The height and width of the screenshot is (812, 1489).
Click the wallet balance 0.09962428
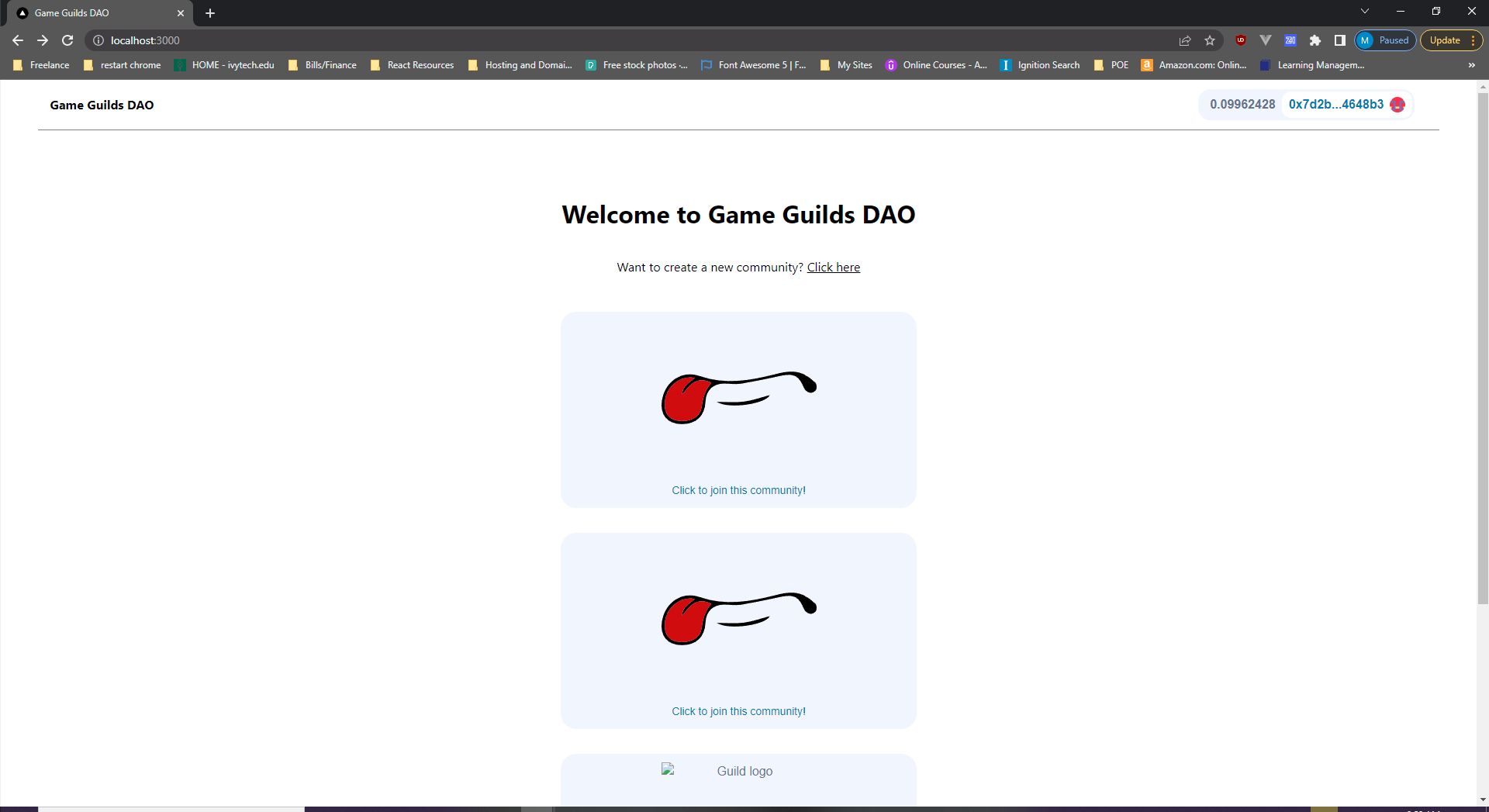[x=1242, y=105]
